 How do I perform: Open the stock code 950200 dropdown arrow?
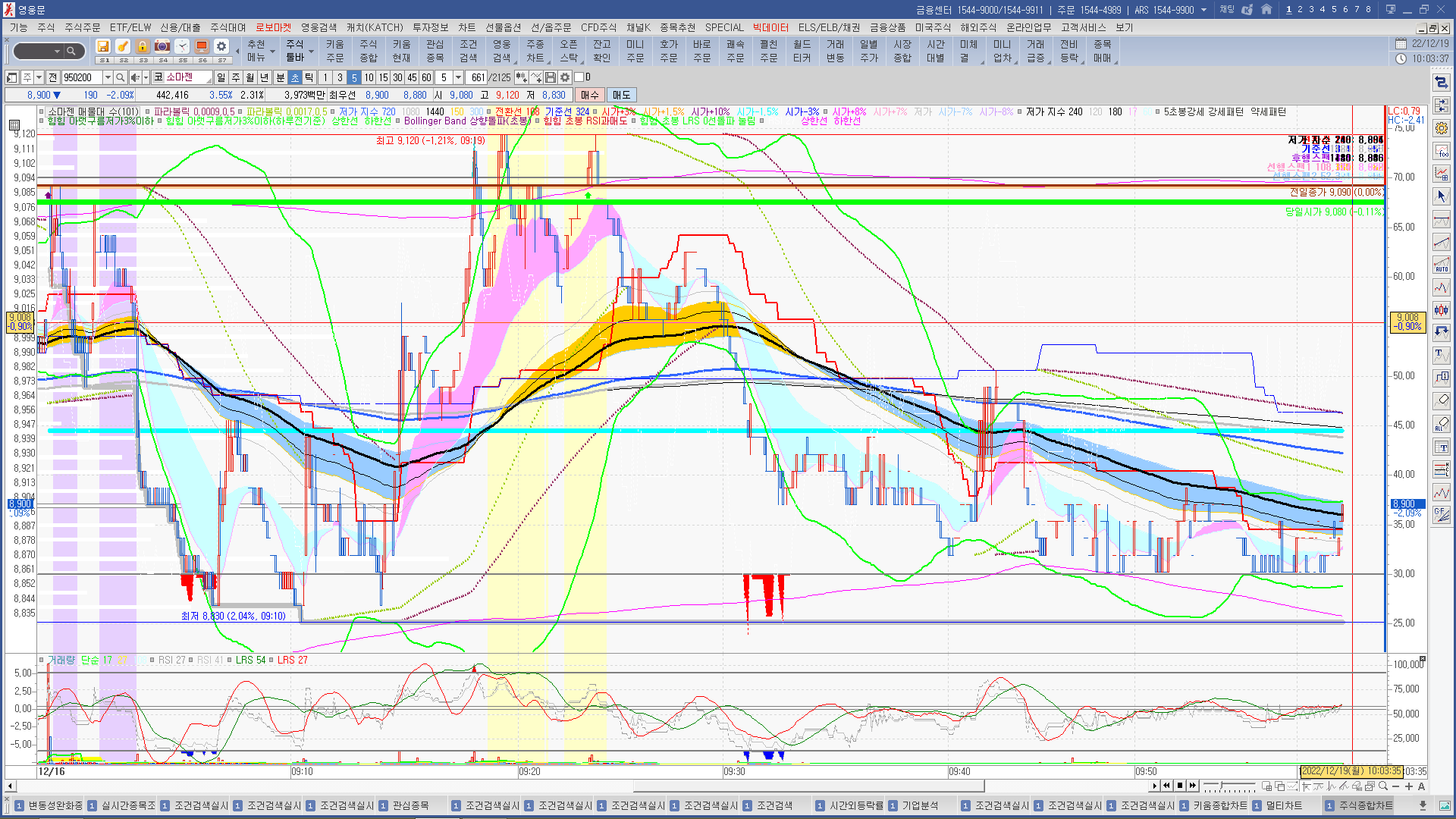click(x=108, y=77)
